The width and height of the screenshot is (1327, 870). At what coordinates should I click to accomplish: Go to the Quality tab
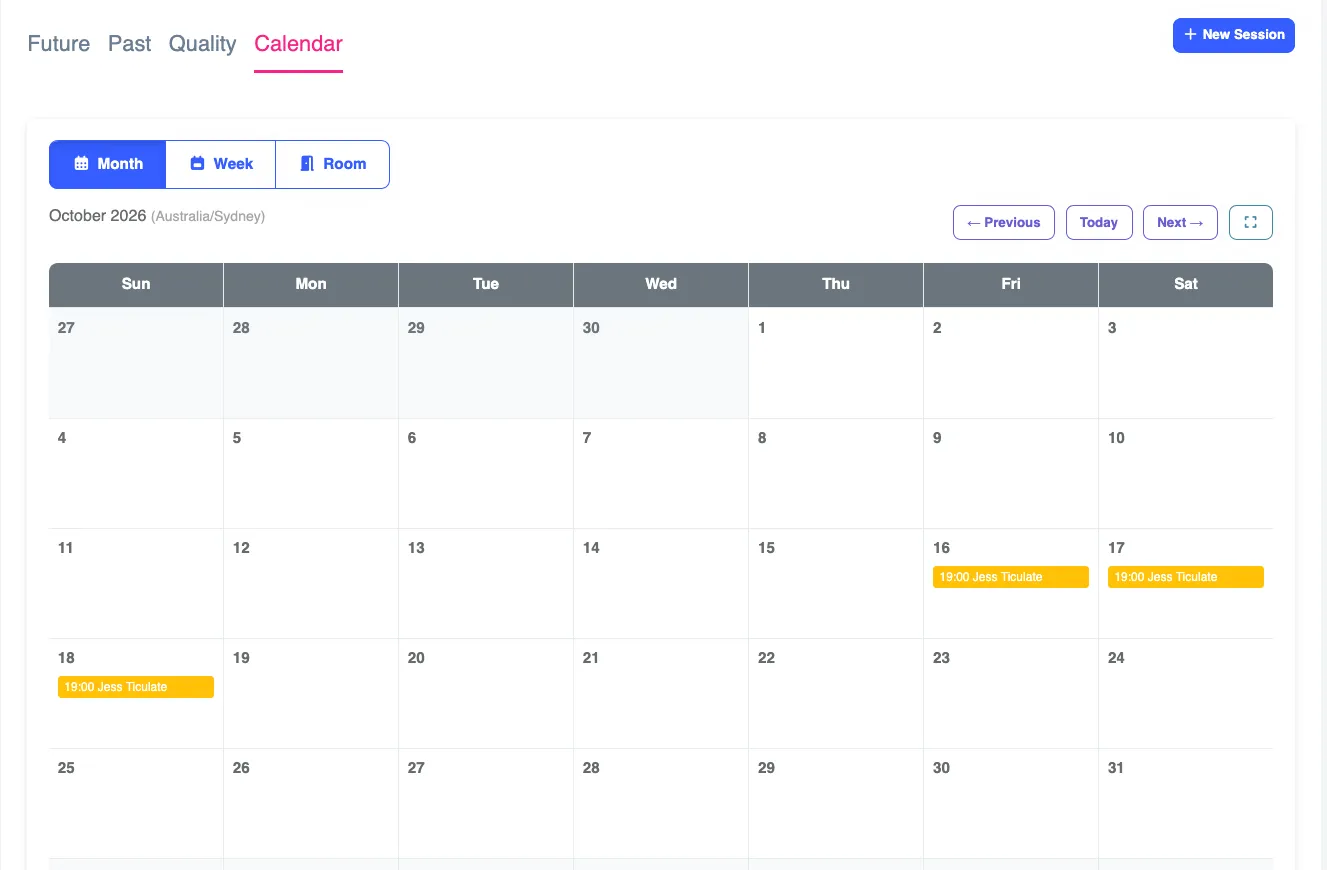pyautogui.click(x=202, y=44)
